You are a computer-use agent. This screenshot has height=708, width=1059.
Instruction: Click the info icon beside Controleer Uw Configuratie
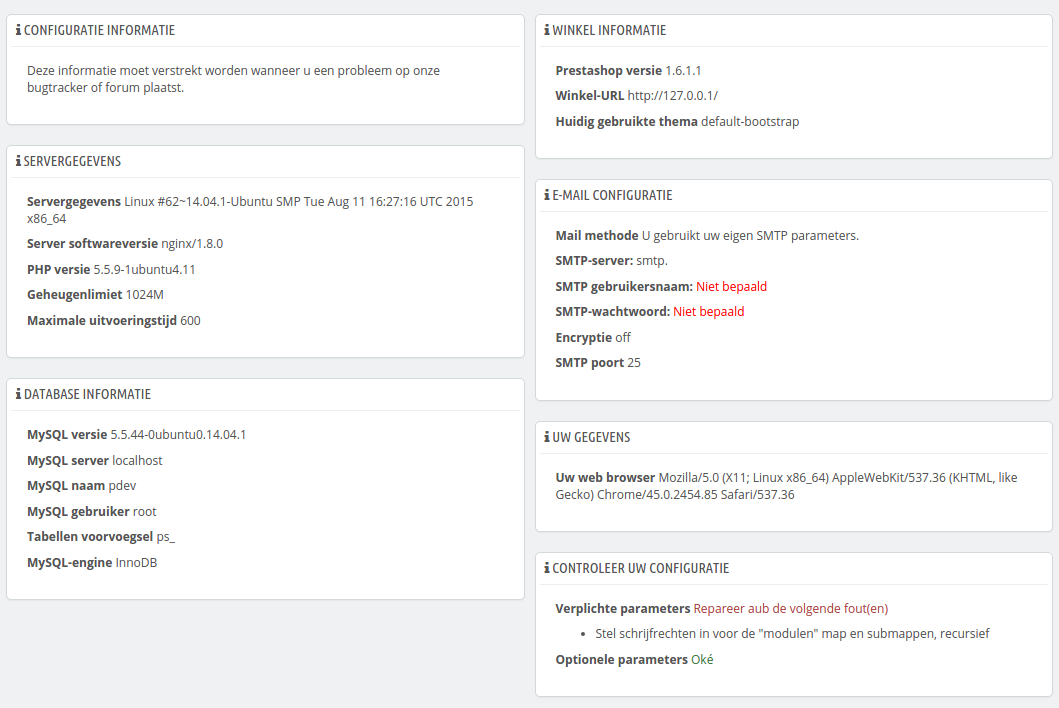[x=547, y=569]
